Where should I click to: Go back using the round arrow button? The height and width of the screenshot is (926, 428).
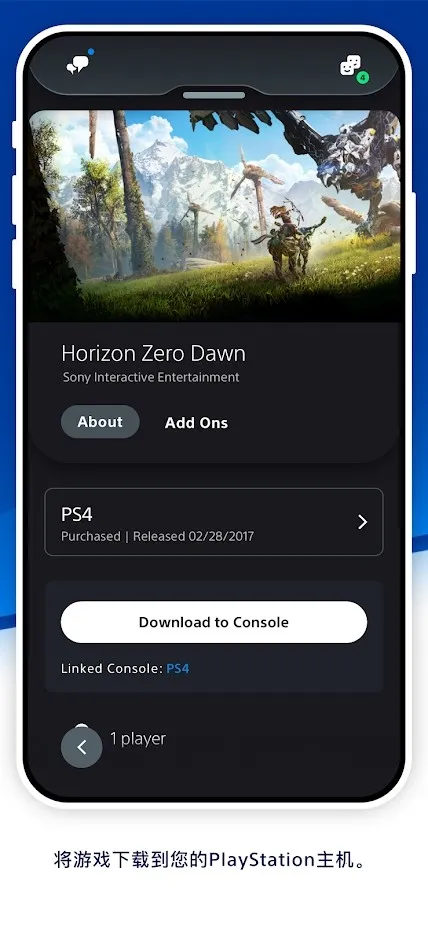(x=81, y=747)
